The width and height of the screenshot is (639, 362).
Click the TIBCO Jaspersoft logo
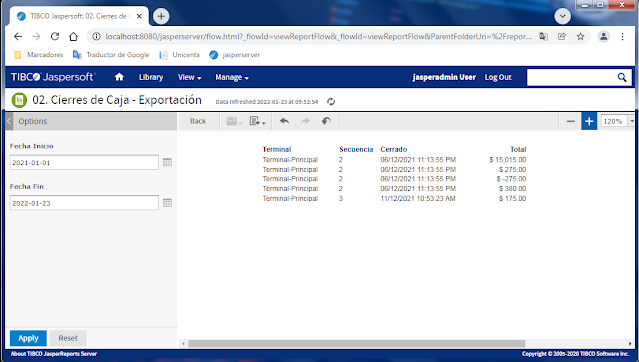[53, 77]
